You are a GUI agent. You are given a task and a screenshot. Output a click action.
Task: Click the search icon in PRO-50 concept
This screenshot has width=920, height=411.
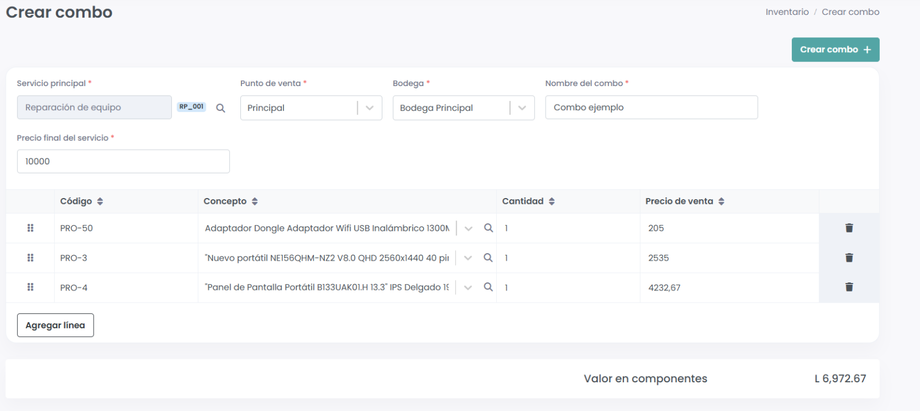point(488,228)
